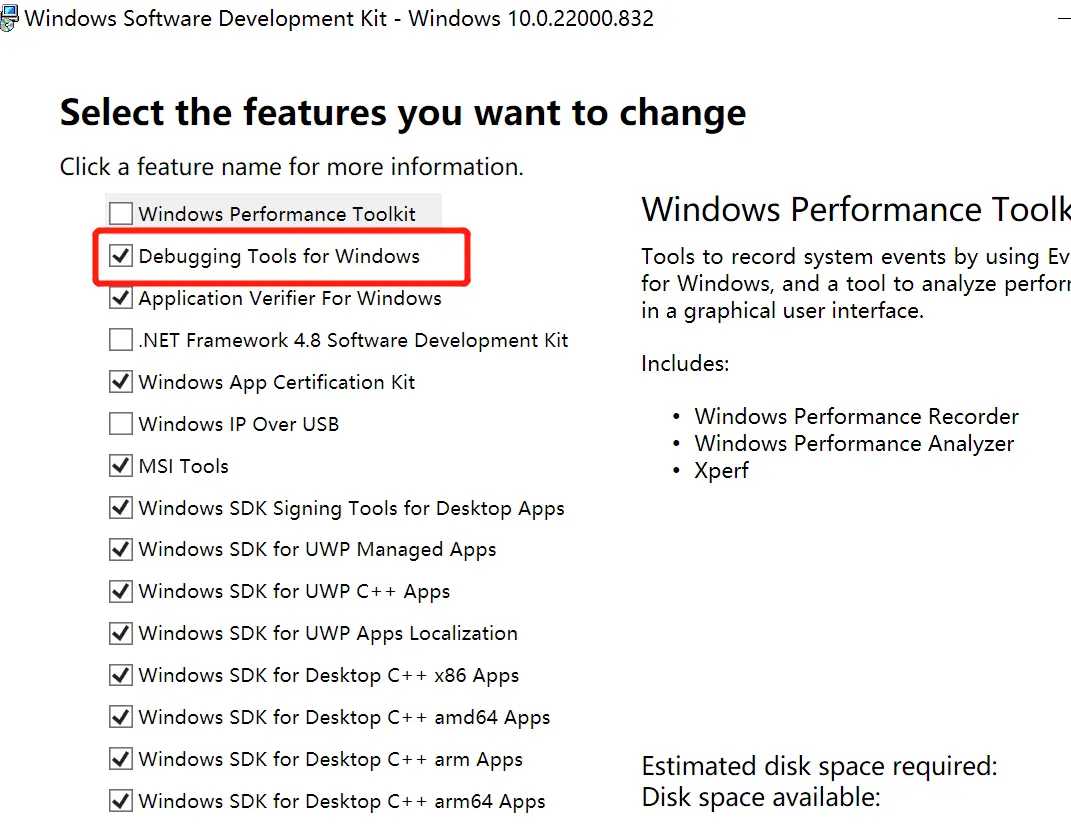Uncheck Desktop C++ x86 Apps checkbox
1071x836 pixels.
(x=121, y=675)
